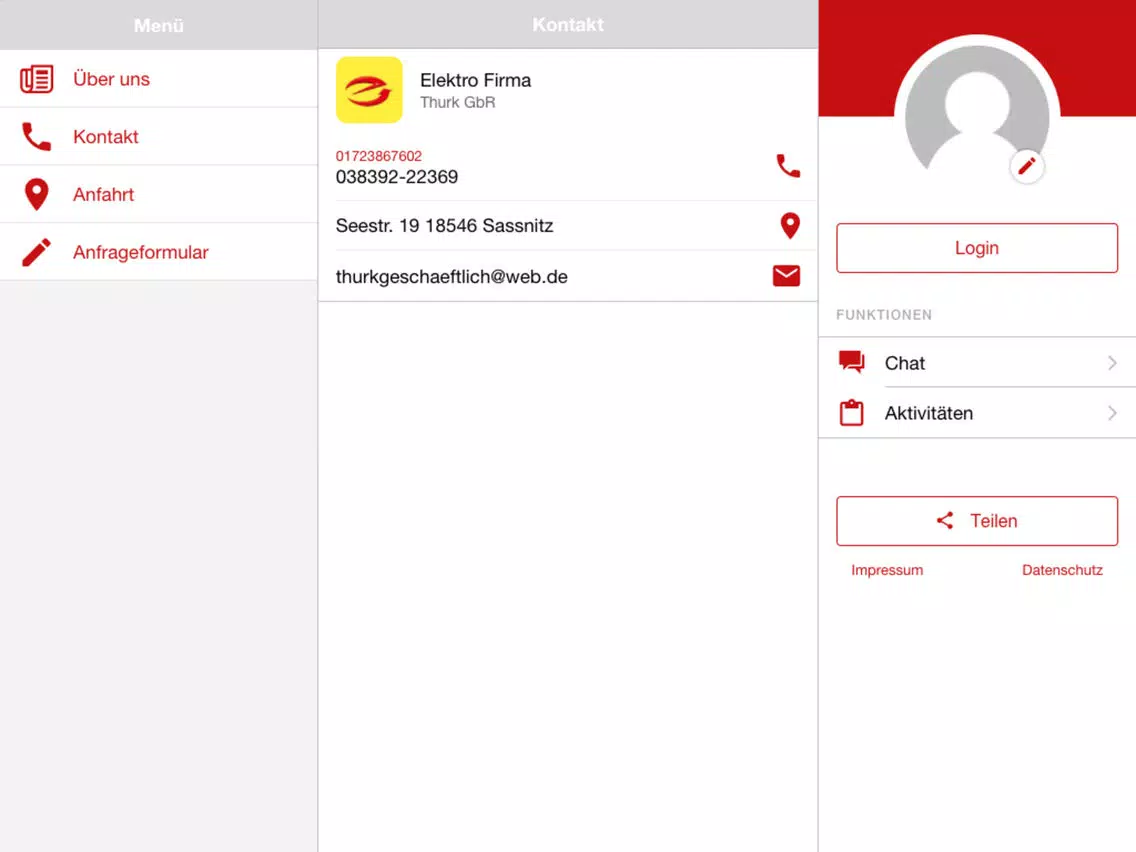
Task: Select Kontakt in the menu
Action: 159,136
